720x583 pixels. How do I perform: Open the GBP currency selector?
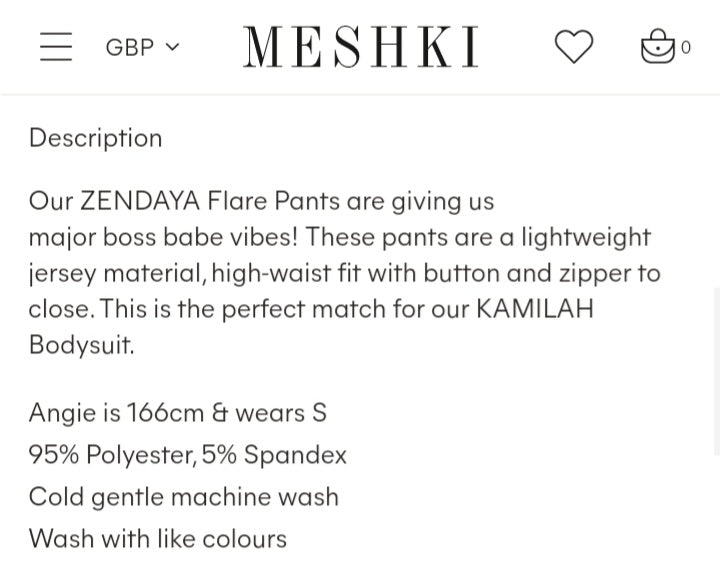click(143, 47)
